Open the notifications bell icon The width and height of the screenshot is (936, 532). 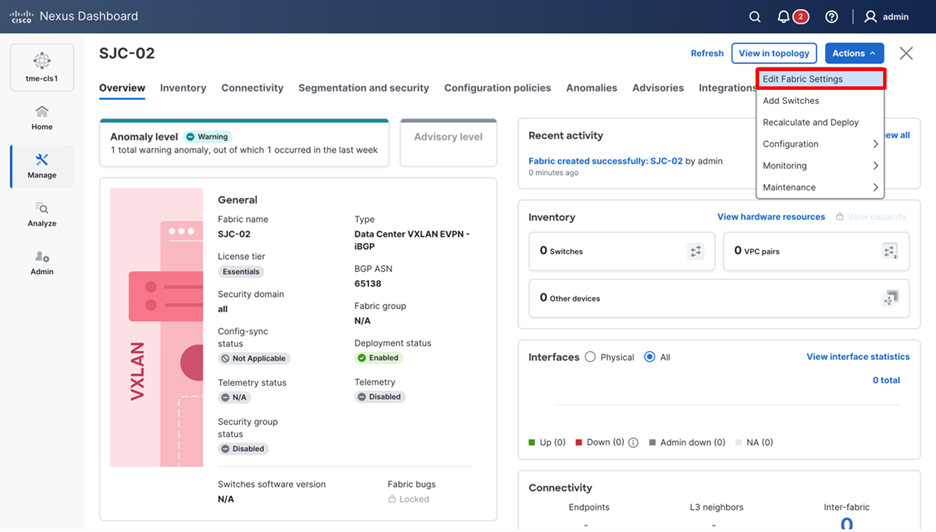784,17
